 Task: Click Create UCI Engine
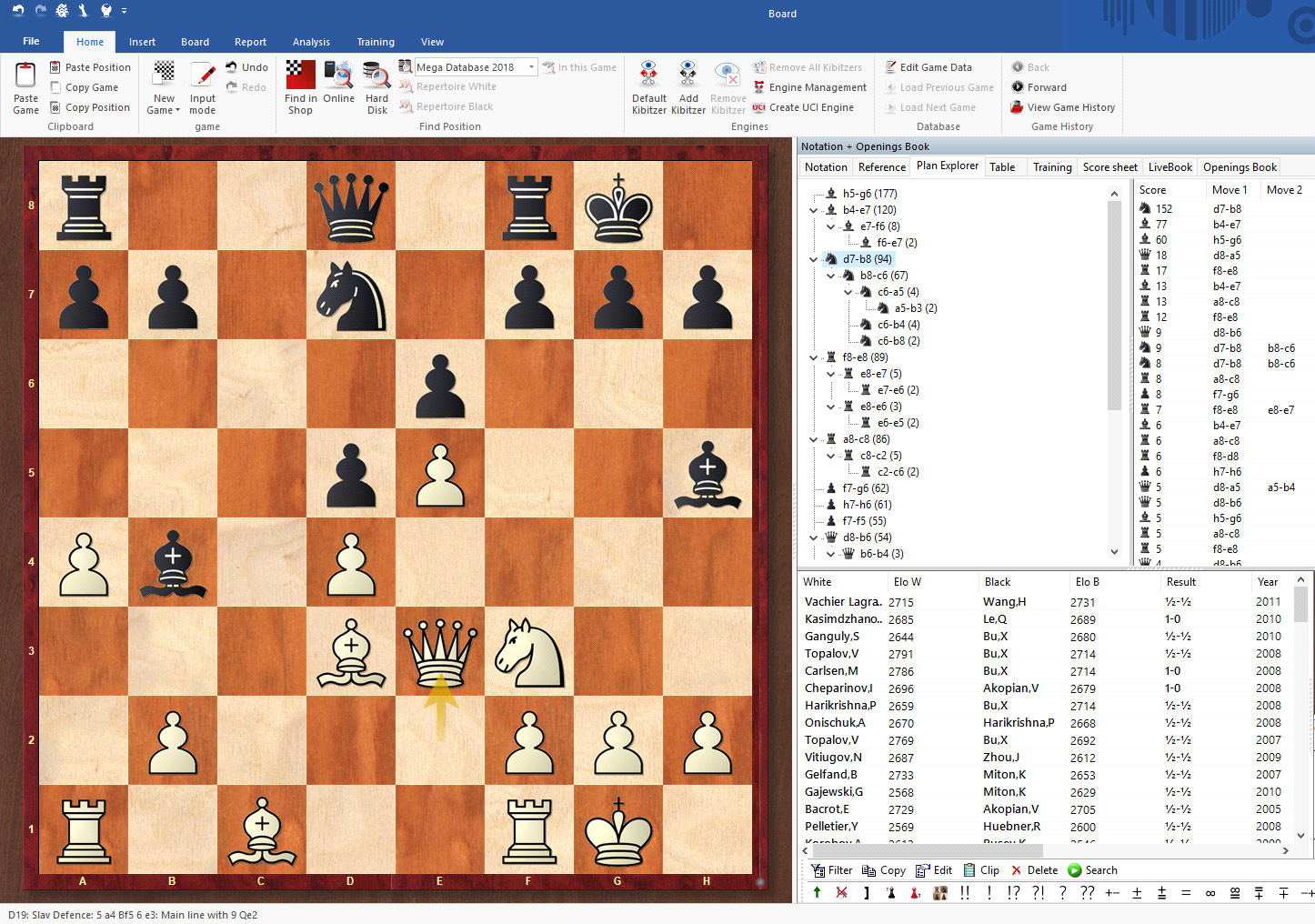[804, 106]
